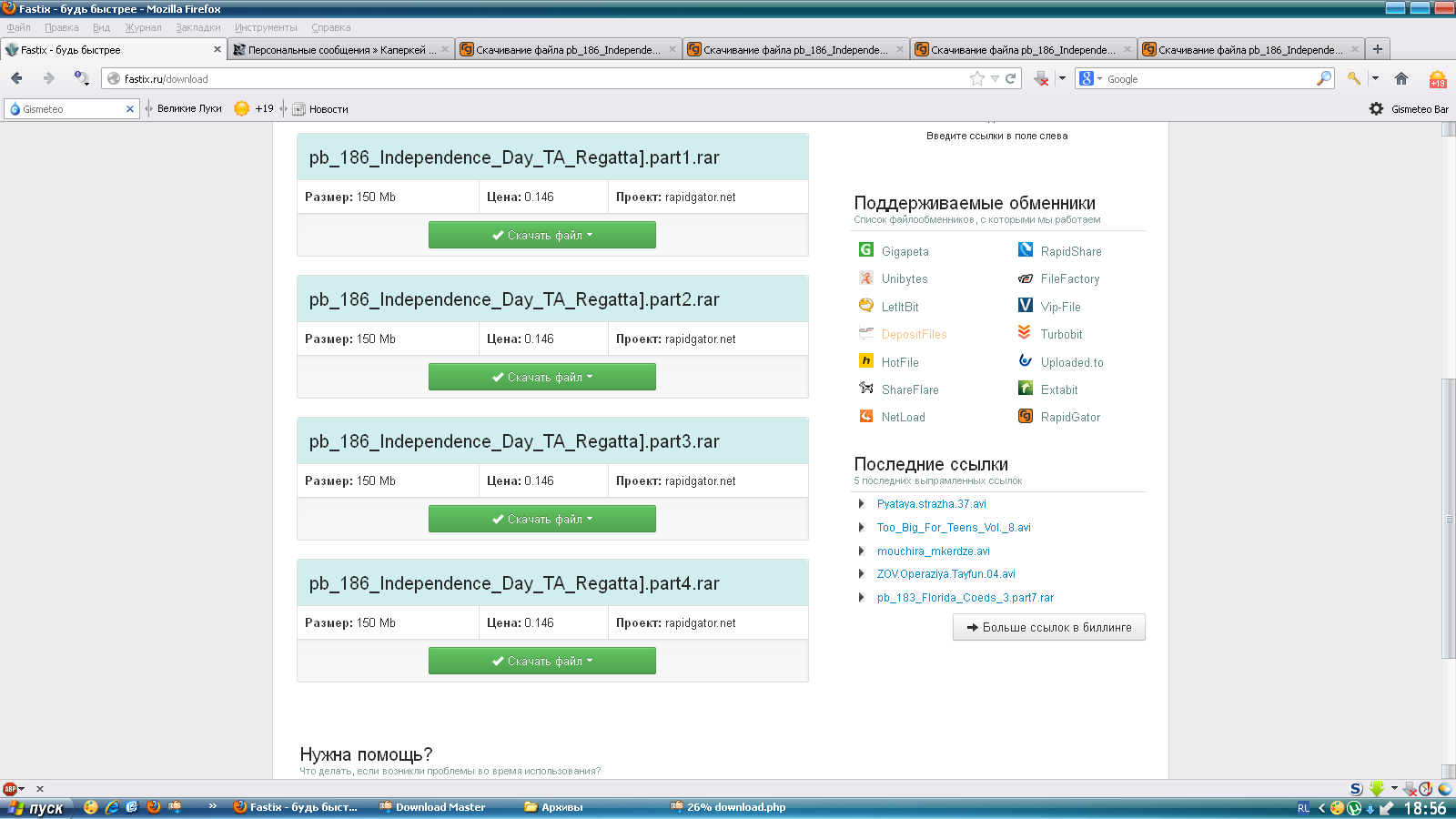Screen dimensions: 1456x819
Task: Open the DepositFiles link
Action: (x=914, y=335)
